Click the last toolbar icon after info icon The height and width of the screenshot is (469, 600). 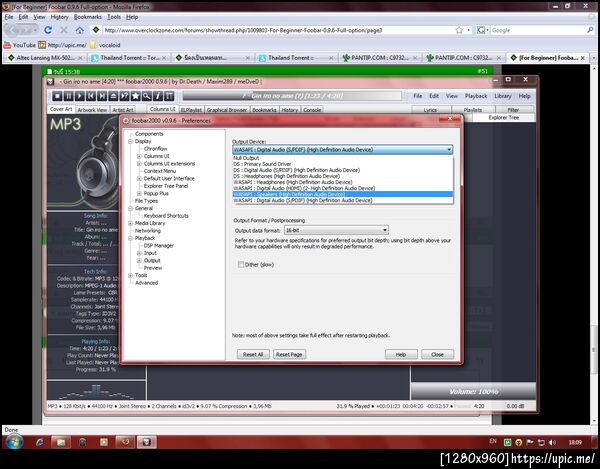(169, 96)
